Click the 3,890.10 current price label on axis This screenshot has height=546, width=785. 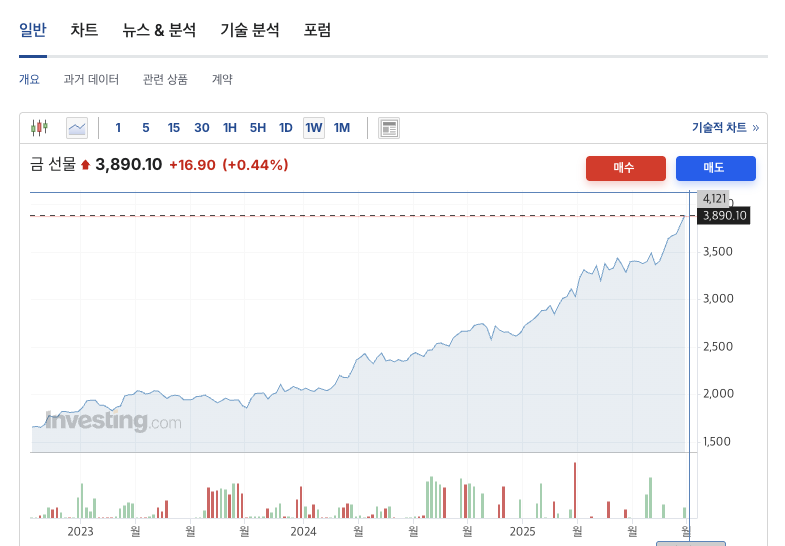pyautogui.click(x=724, y=215)
